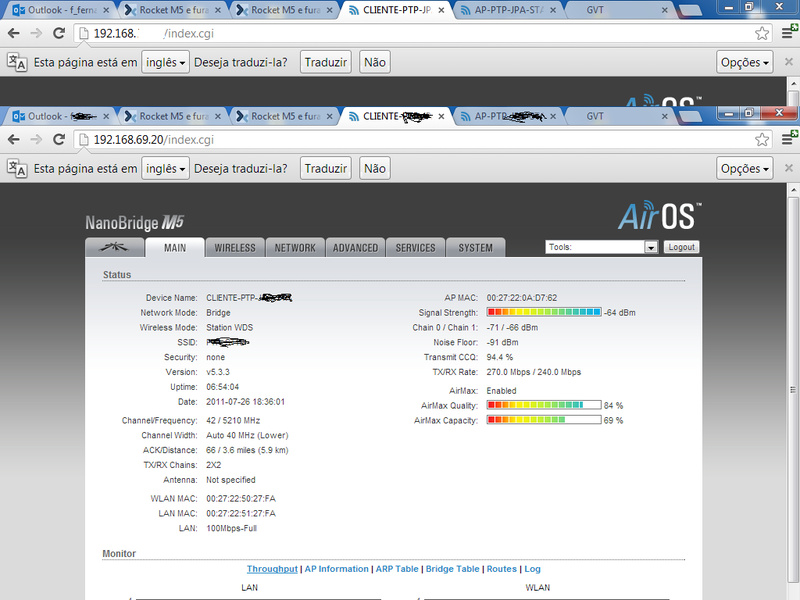The width and height of the screenshot is (800, 600).
Task: Click Não in front window translate bar
Action: (x=374, y=168)
